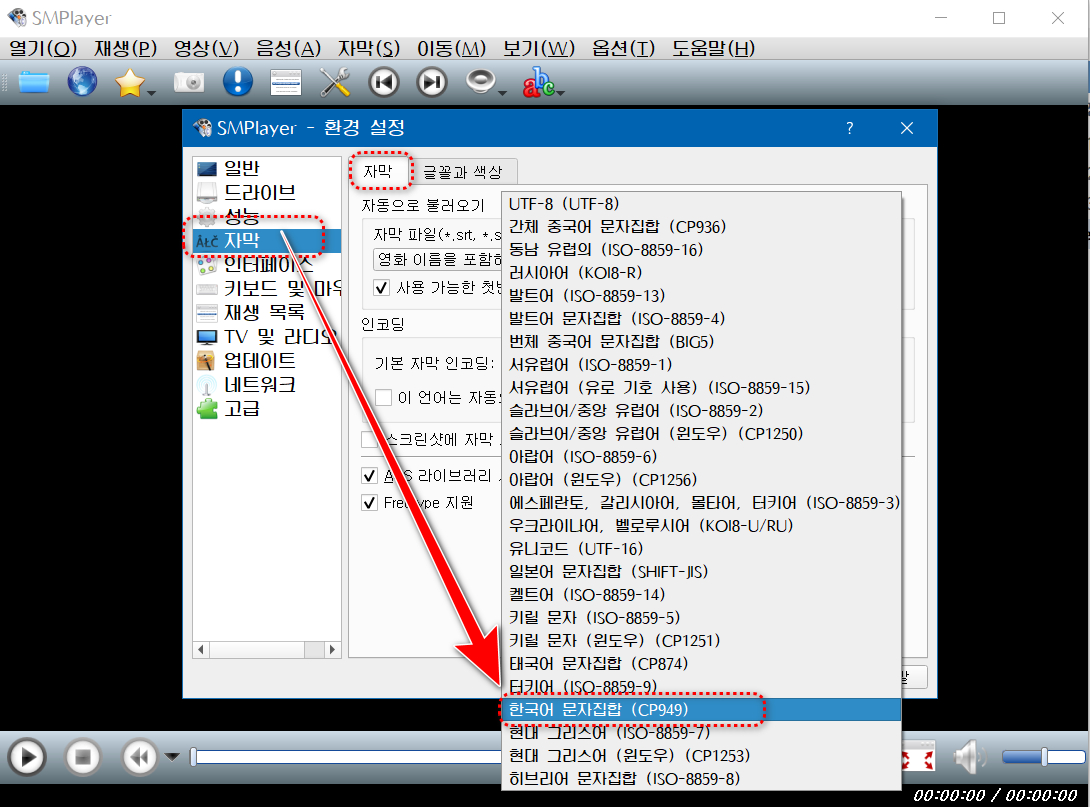Select 자막 in the preferences sidebar
This screenshot has height=807, width=1090.
[267, 241]
